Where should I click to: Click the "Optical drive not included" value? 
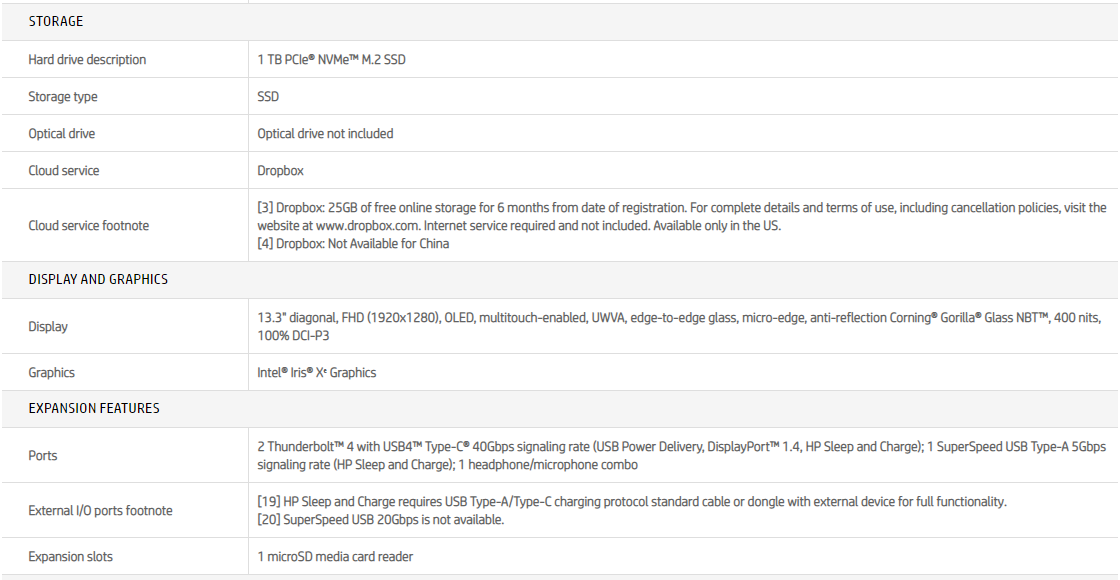325,134
